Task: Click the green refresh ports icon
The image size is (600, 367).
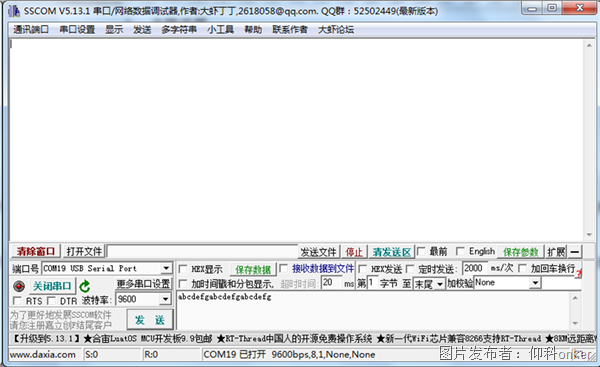Action: [85, 286]
